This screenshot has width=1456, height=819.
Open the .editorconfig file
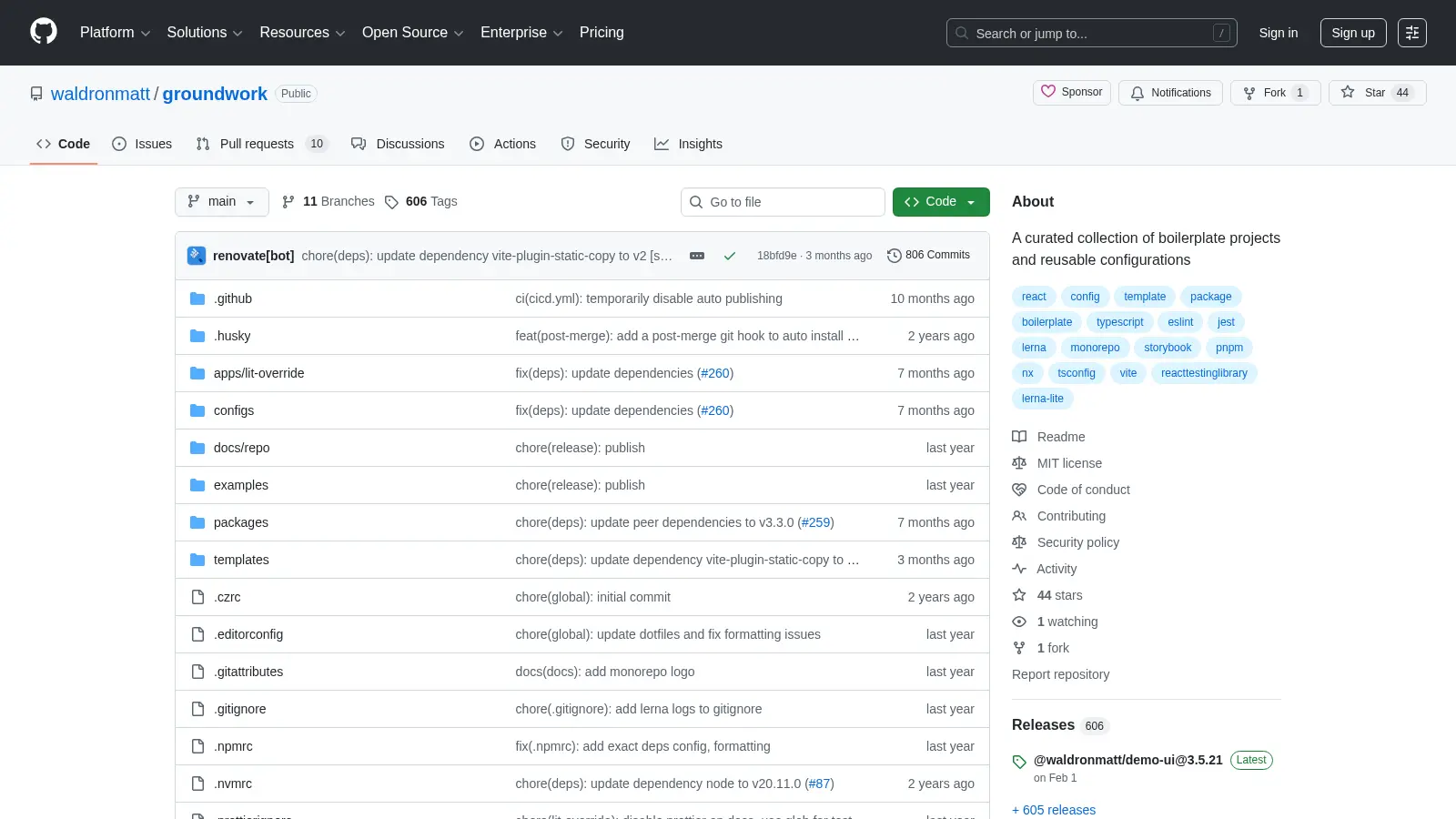coord(248,634)
